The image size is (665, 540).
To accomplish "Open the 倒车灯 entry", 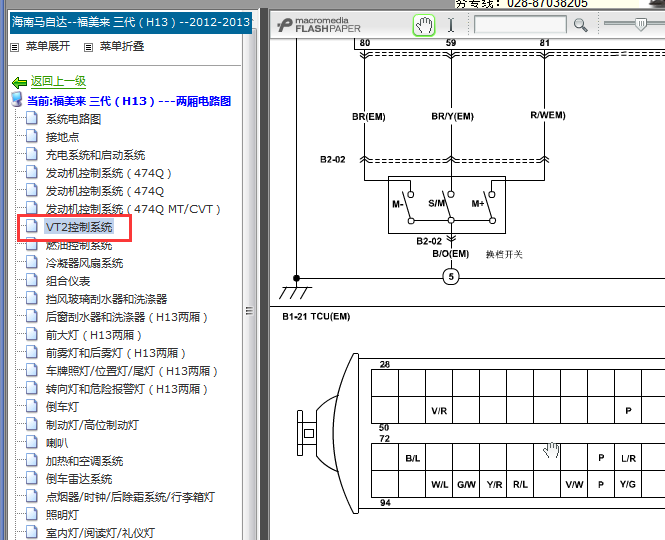I will 62,407.
